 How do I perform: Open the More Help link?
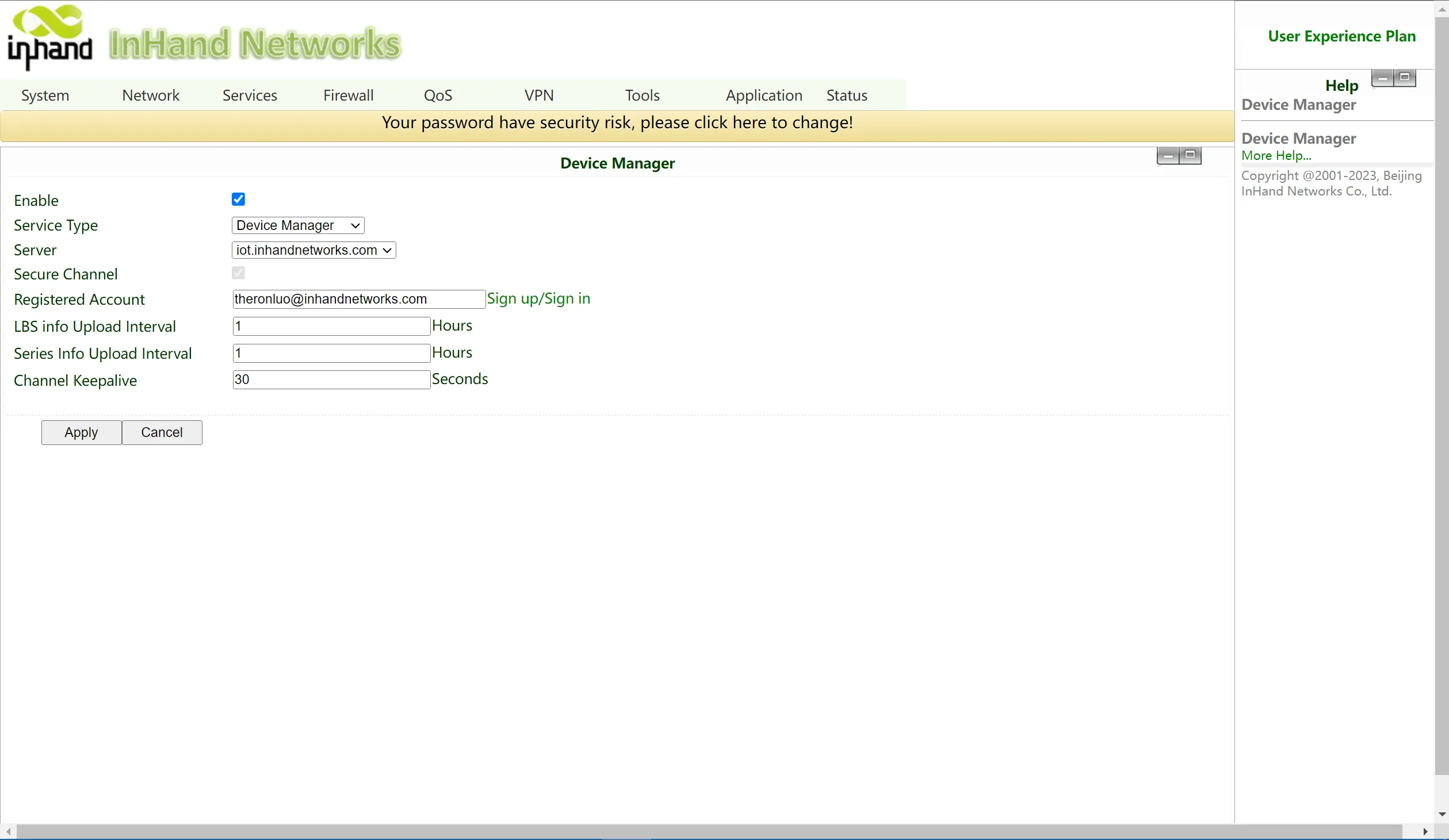tap(1276, 156)
